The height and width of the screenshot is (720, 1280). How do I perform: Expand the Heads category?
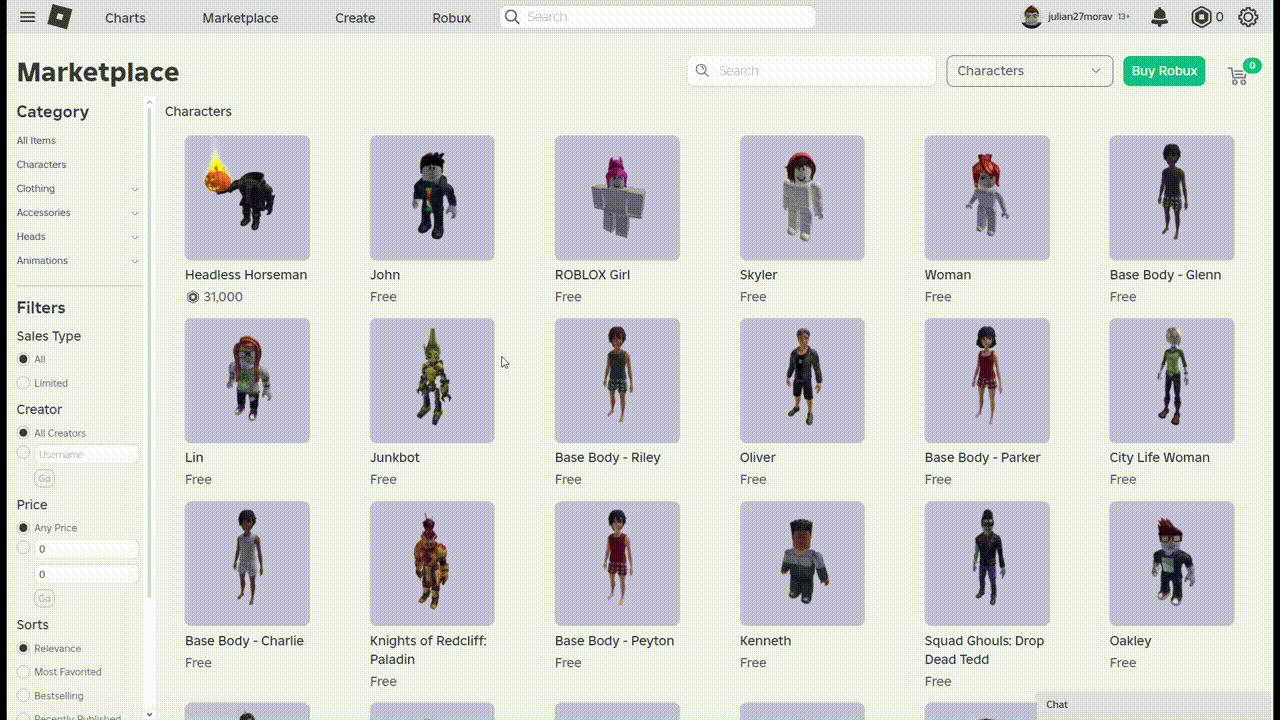(135, 237)
